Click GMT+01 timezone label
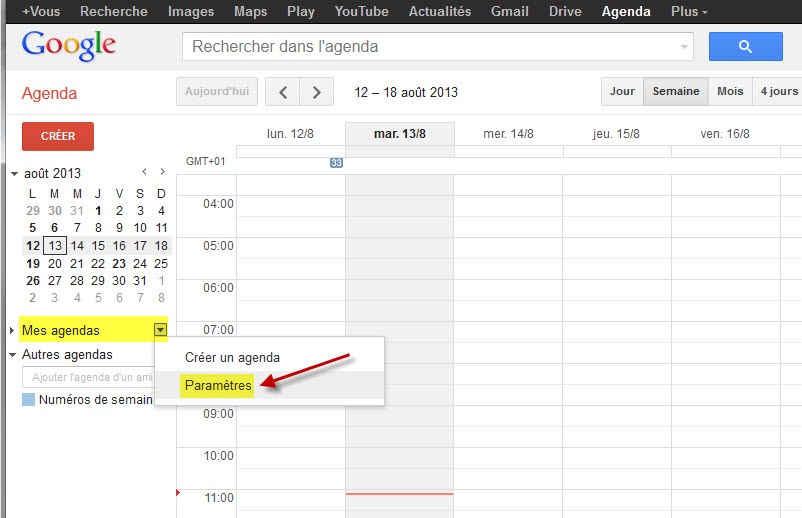The height and width of the screenshot is (518, 802). 206,161
